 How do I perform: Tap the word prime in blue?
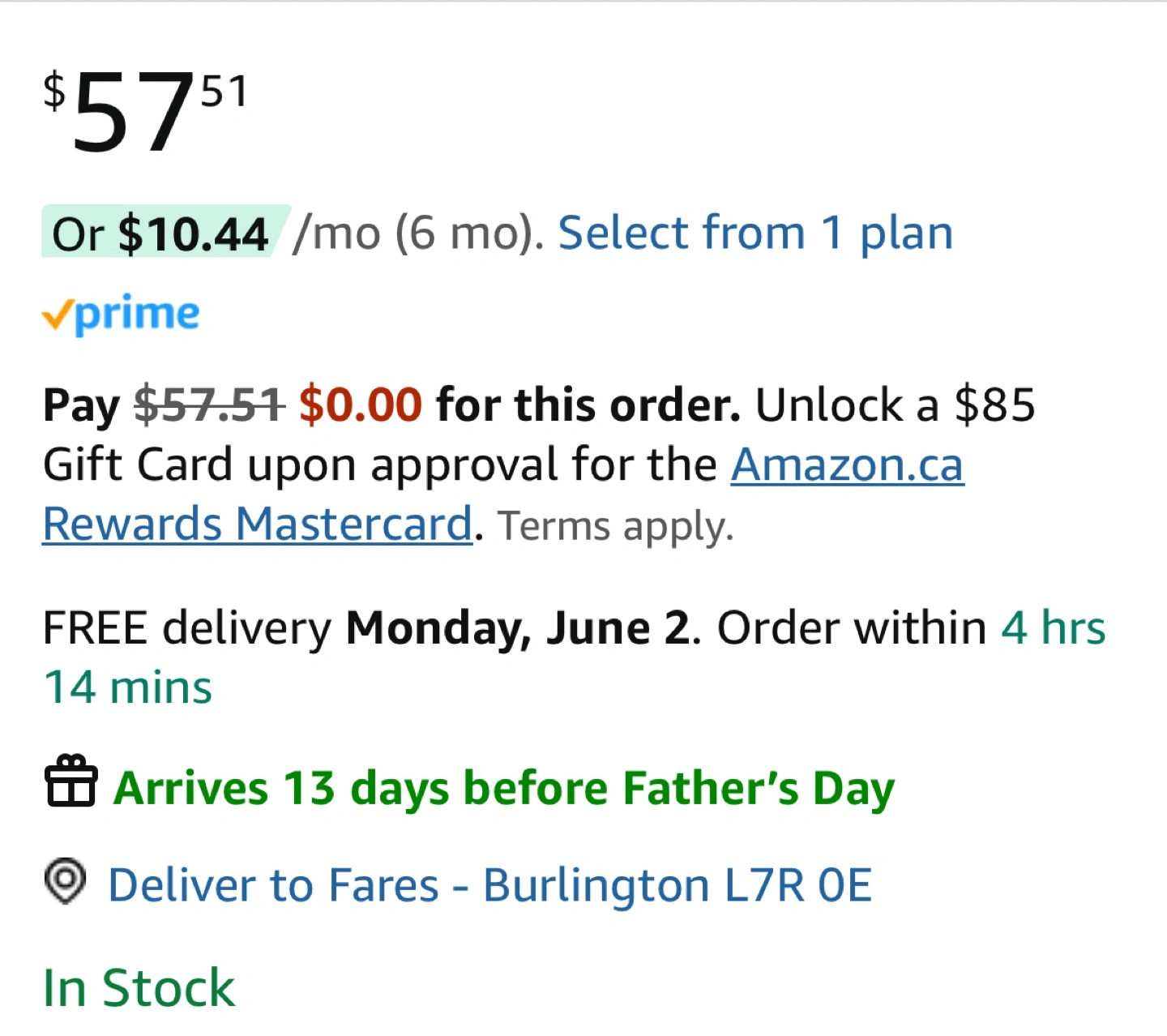[137, 316]
